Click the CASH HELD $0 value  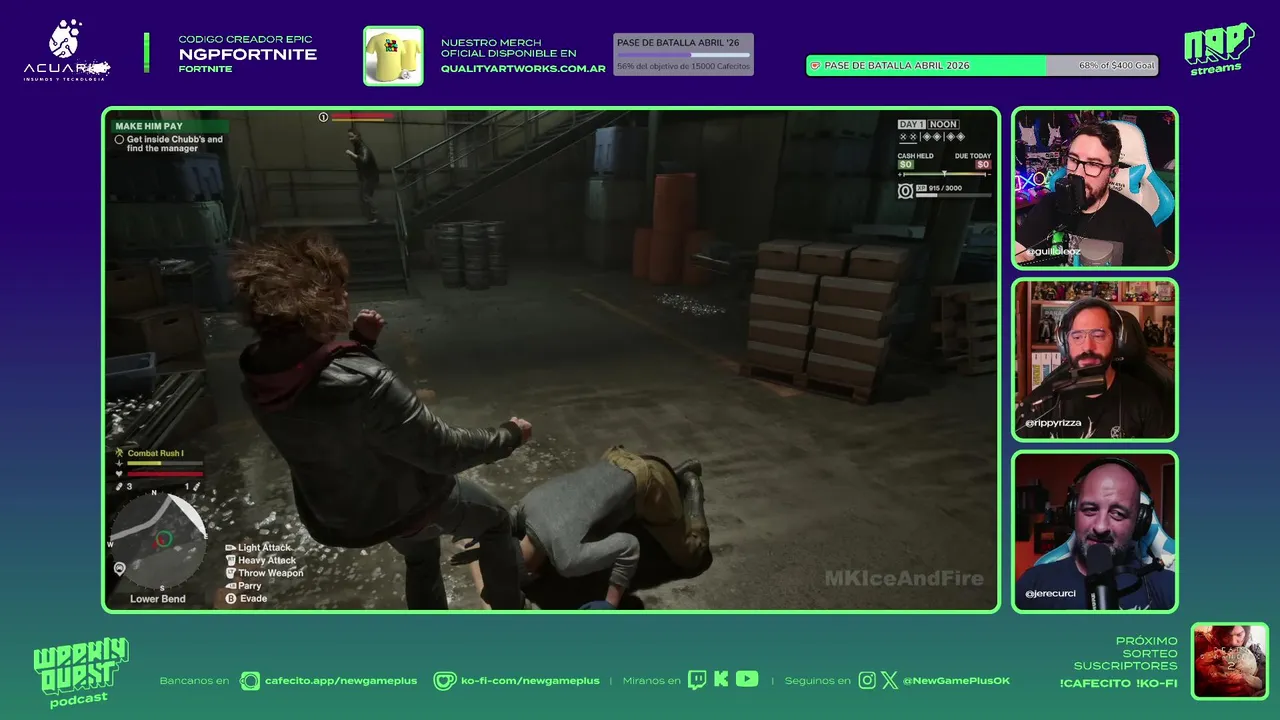[x=906, y=164]
